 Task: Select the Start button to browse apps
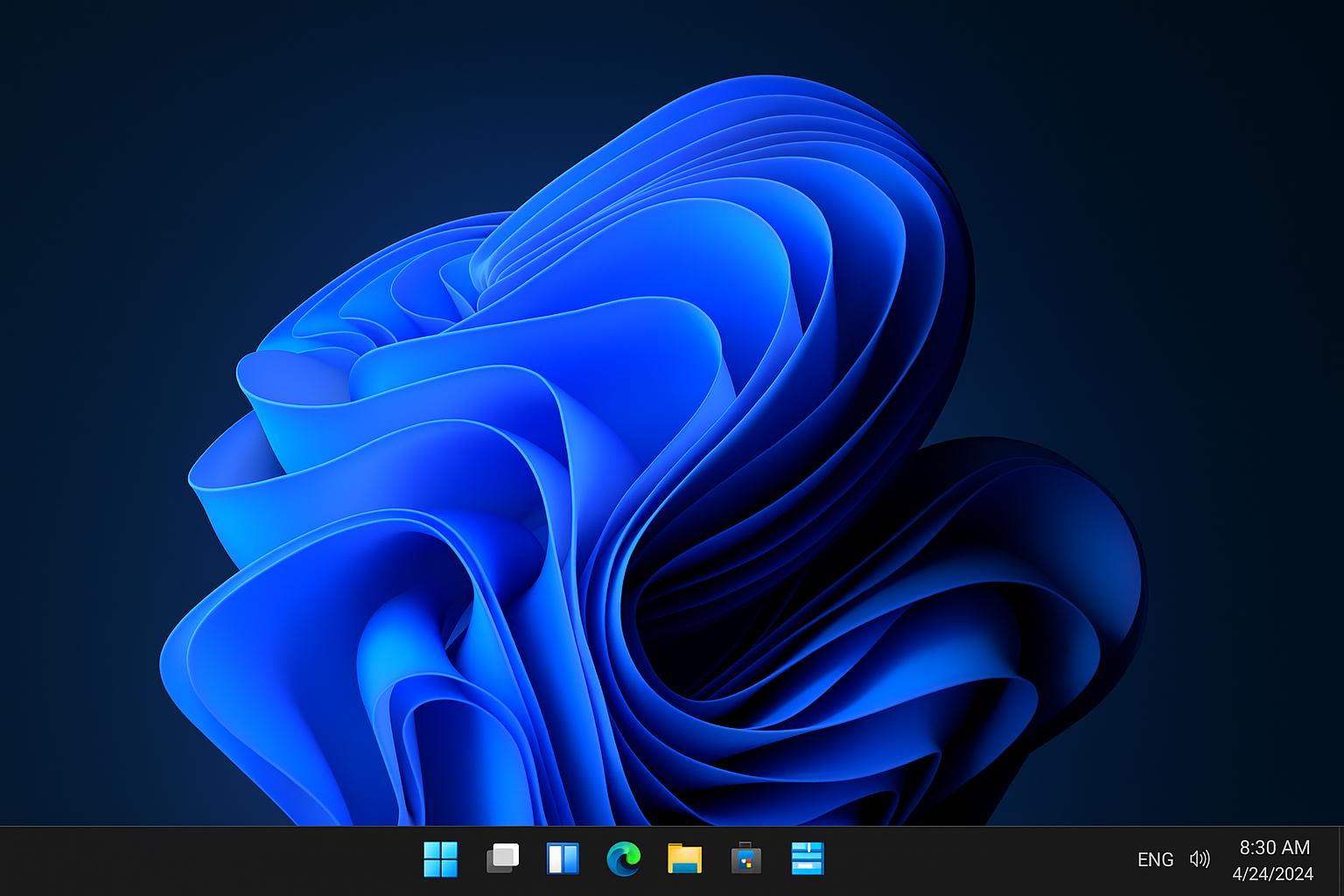coord(440,859)
